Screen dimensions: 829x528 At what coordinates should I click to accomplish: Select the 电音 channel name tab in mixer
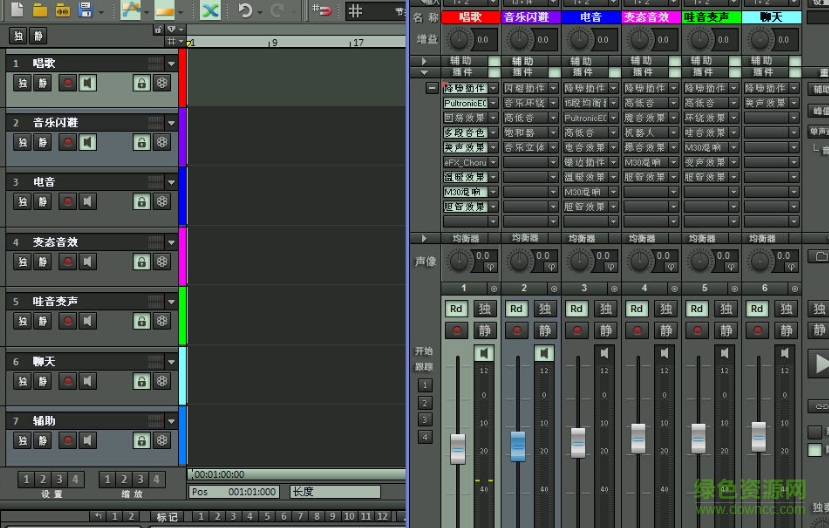coord(591,17)
